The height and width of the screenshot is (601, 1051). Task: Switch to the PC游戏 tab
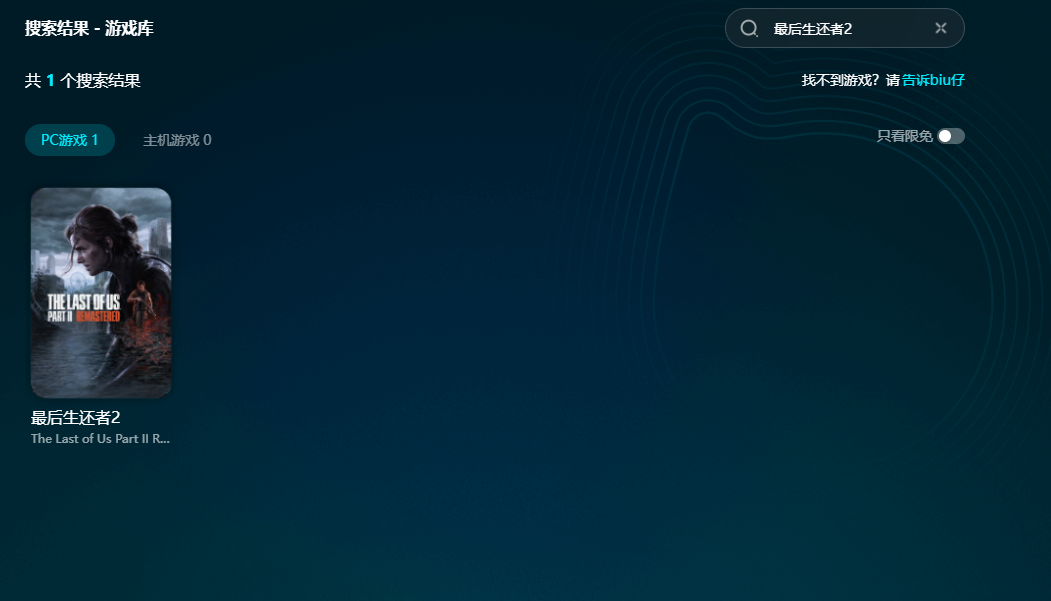pos(70,140)
